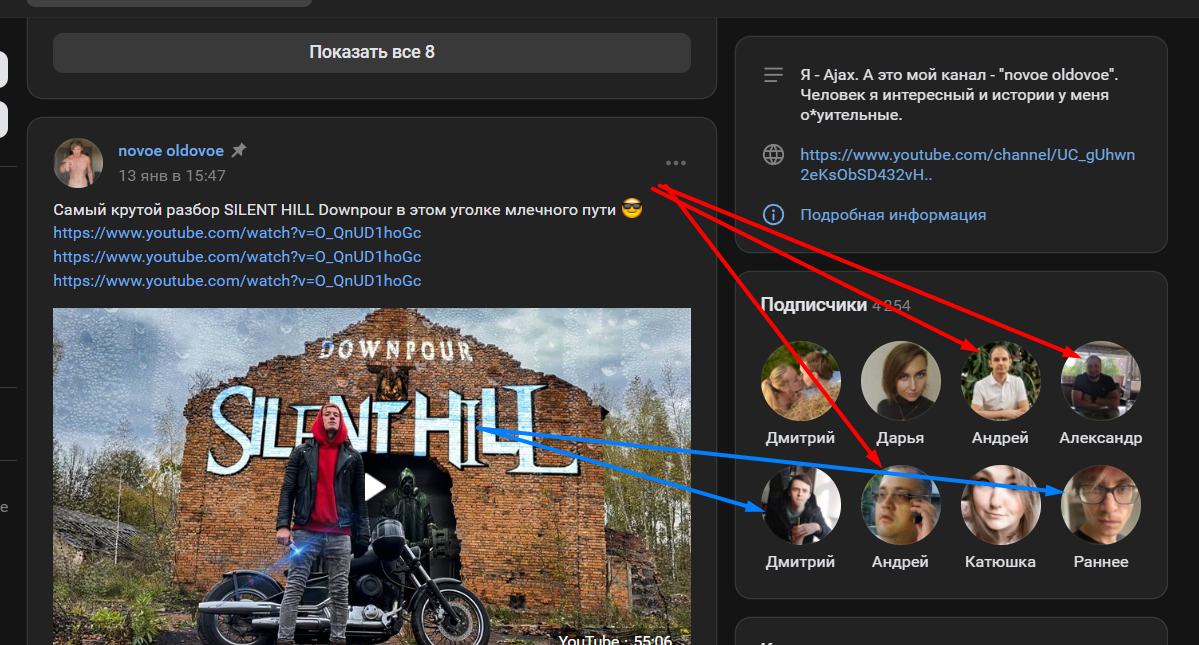Open the YouTube channel link in community info
Image resolution: width=1199 pixels, height=645 pixels.
[967, 164]
